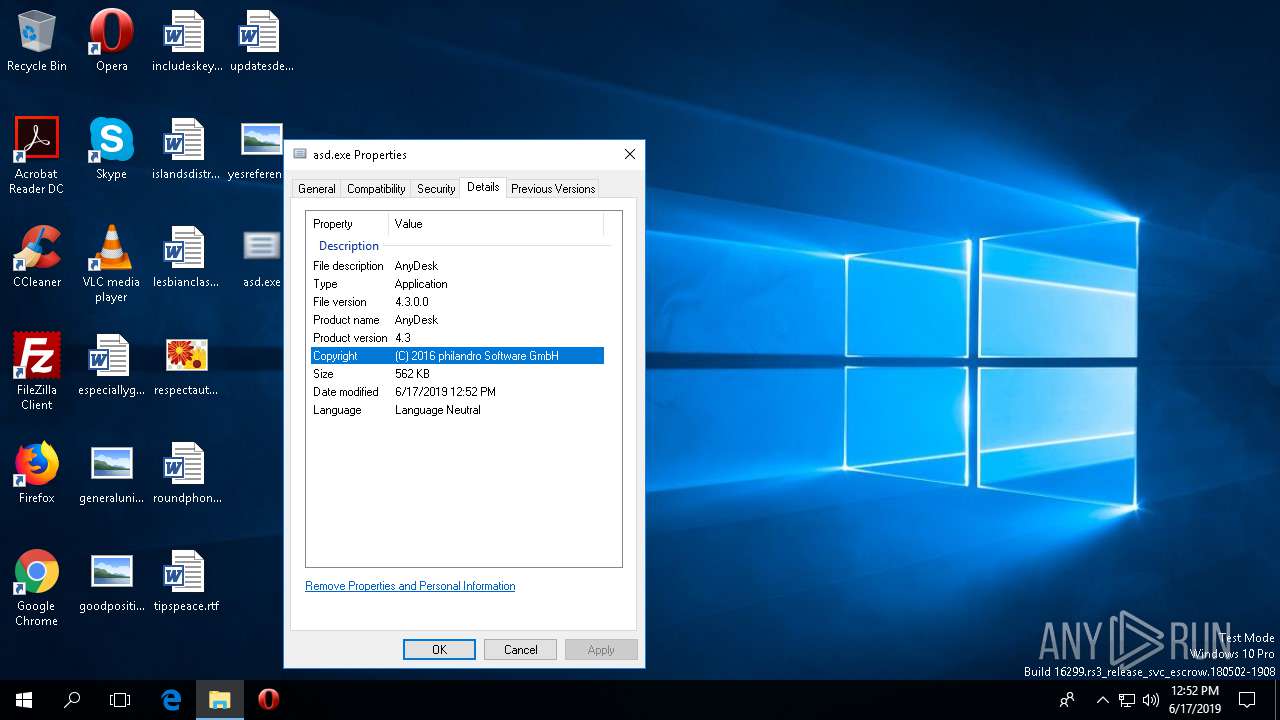1280x720 pixels.
Task: Open the network tray icon
Action: point(1127,700)
